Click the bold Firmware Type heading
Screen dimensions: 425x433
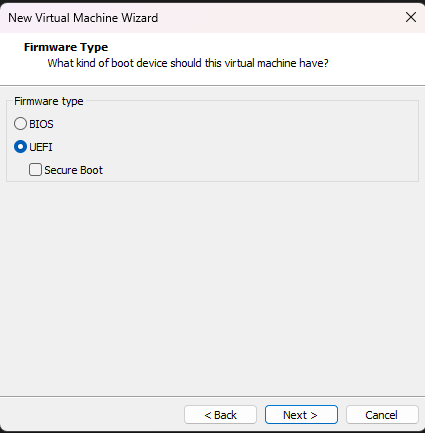(x=66, y=47)
